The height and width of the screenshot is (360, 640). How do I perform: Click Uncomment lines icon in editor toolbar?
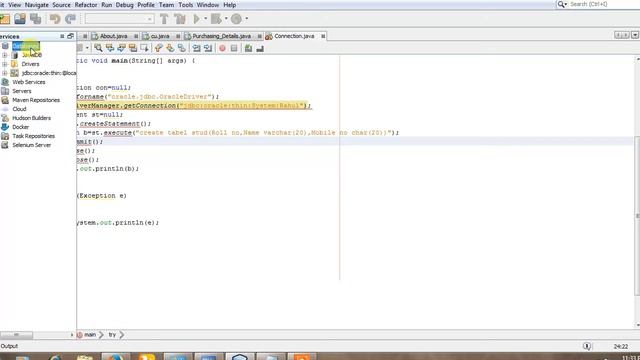click(260, 48)
